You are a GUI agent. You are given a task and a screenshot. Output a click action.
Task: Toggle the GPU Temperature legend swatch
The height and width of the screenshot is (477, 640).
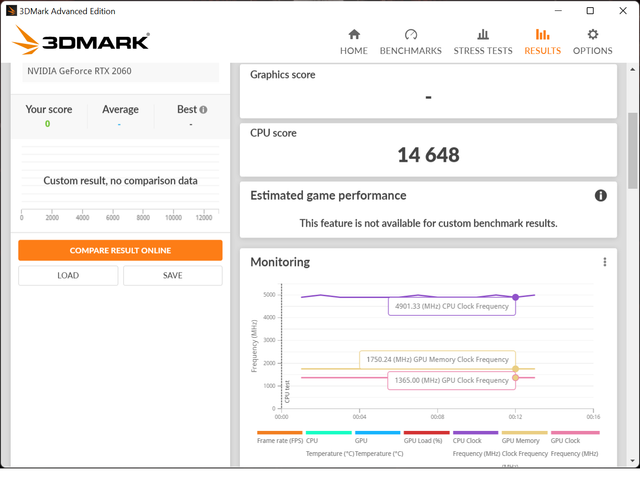point(378,433)
